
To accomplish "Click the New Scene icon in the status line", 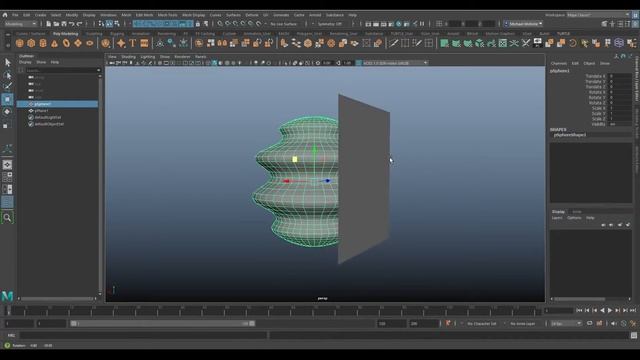I will point(49,24).
